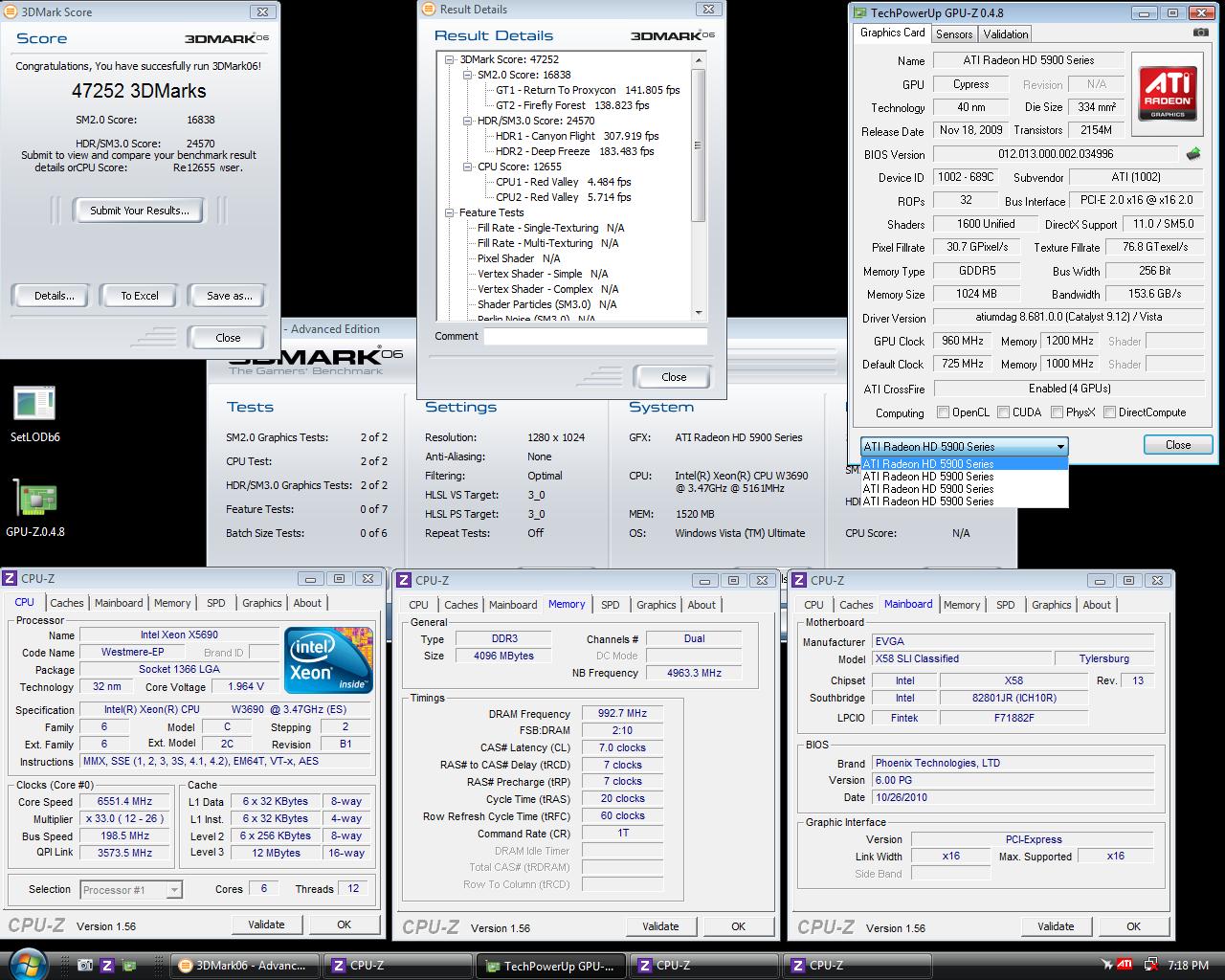Select CPU1 - Red Valley result row
Image resolution: width=1225 pixels, height=980 pixels.
click(x=563, y=182)
